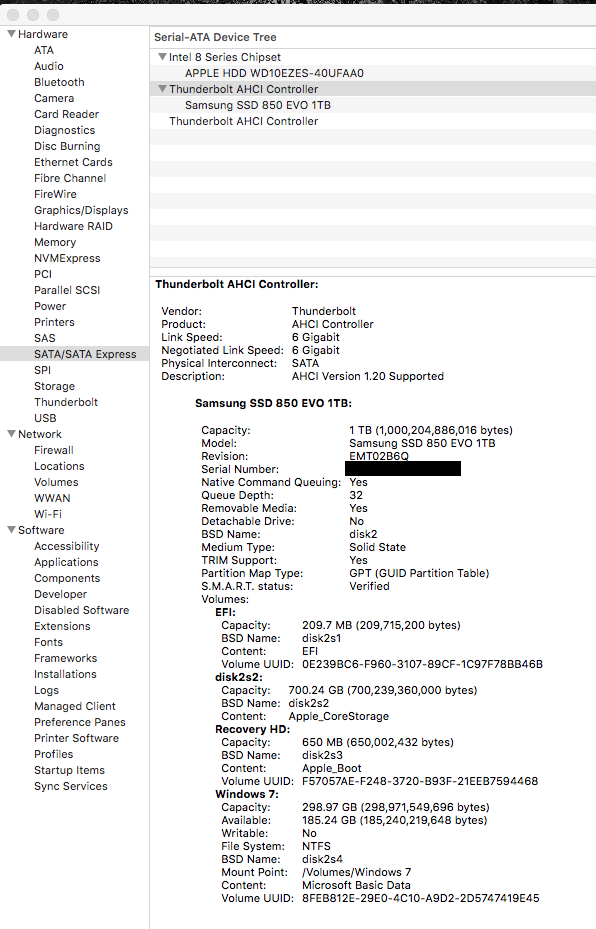
Task: Select Power in sidebar
Action: coord(50,306)
